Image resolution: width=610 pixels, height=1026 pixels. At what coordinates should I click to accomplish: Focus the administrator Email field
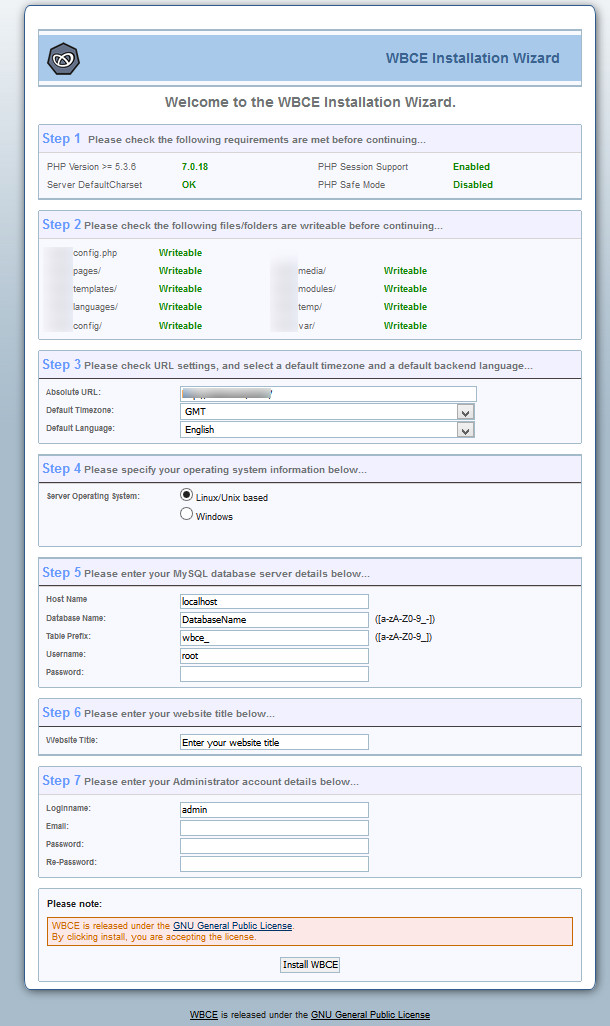tap(274, 828)
